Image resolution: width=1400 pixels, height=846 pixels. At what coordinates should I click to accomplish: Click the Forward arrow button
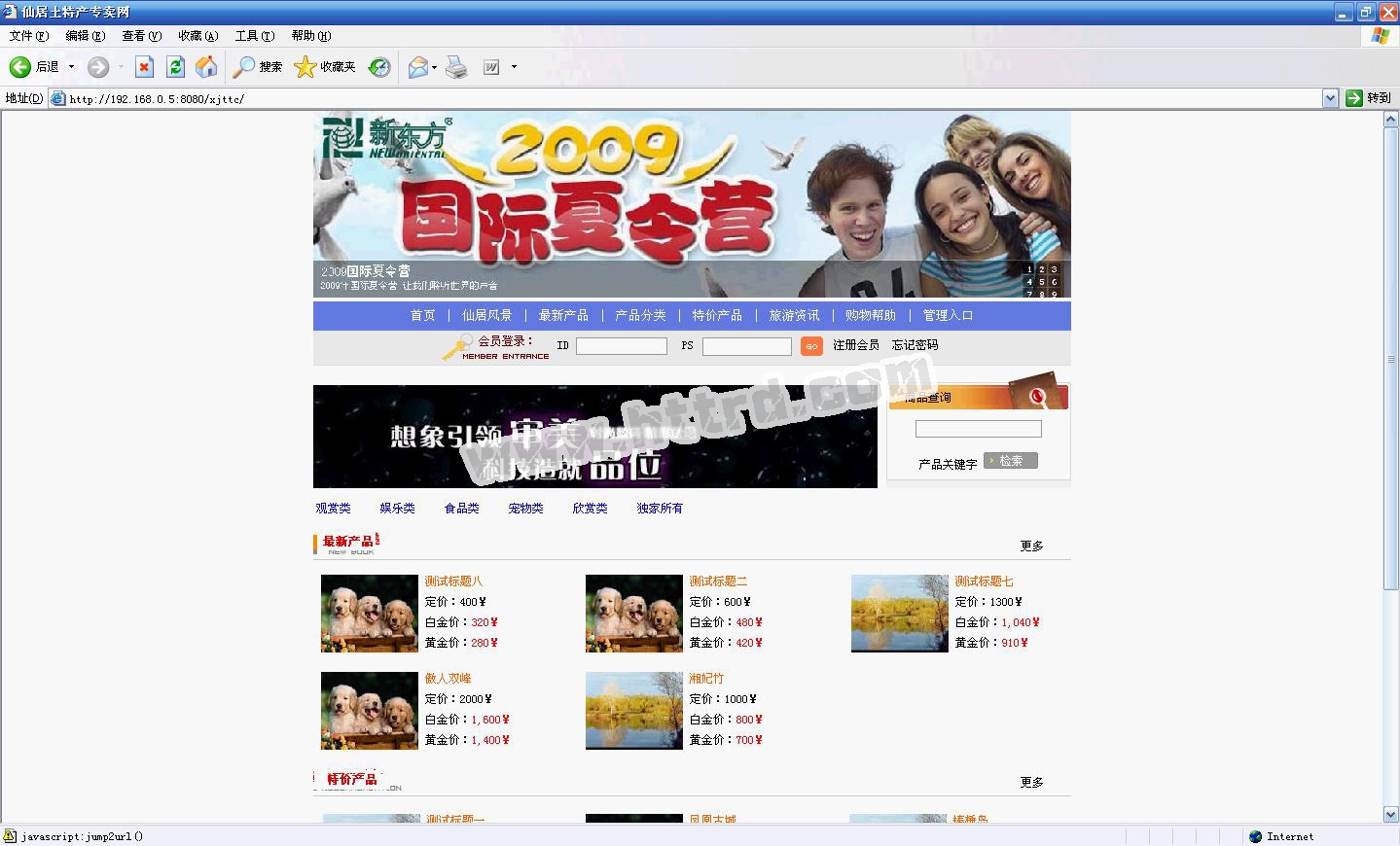(97, 66)
